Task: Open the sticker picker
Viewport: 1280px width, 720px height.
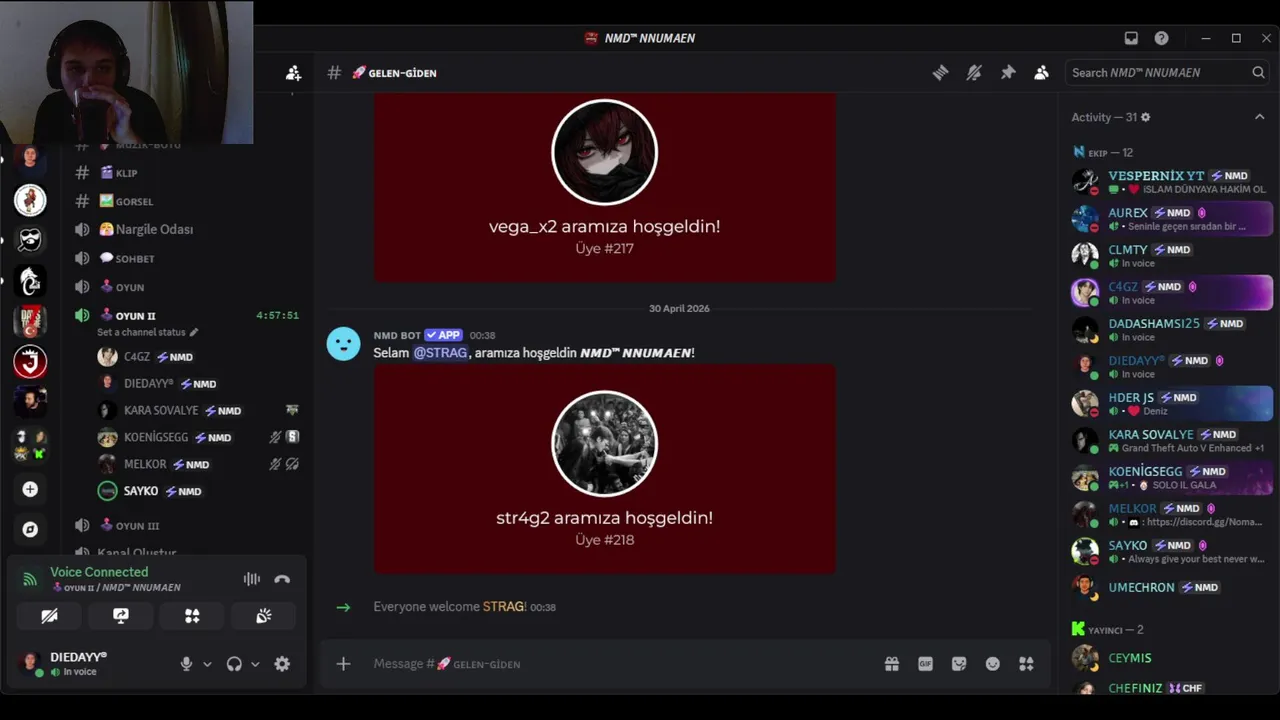Action: point(959,664)
